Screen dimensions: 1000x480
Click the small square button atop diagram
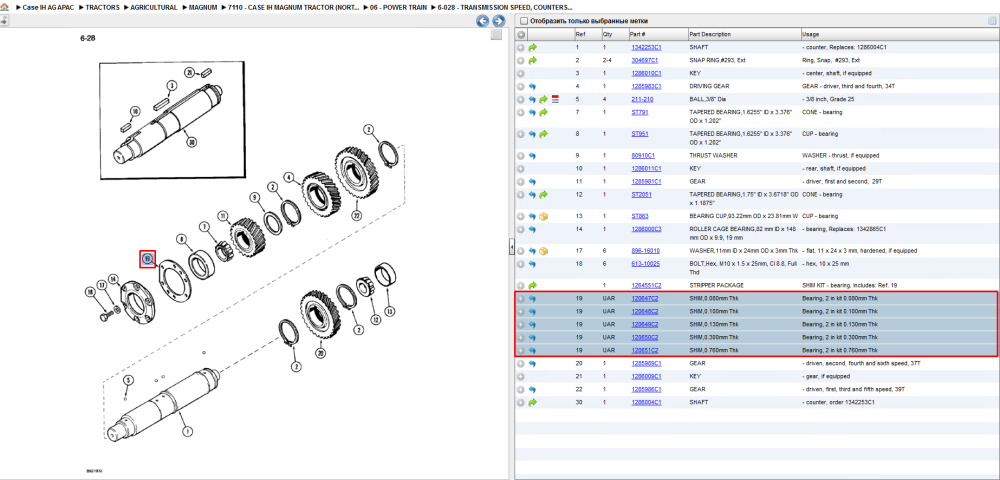tap(496, 36)
